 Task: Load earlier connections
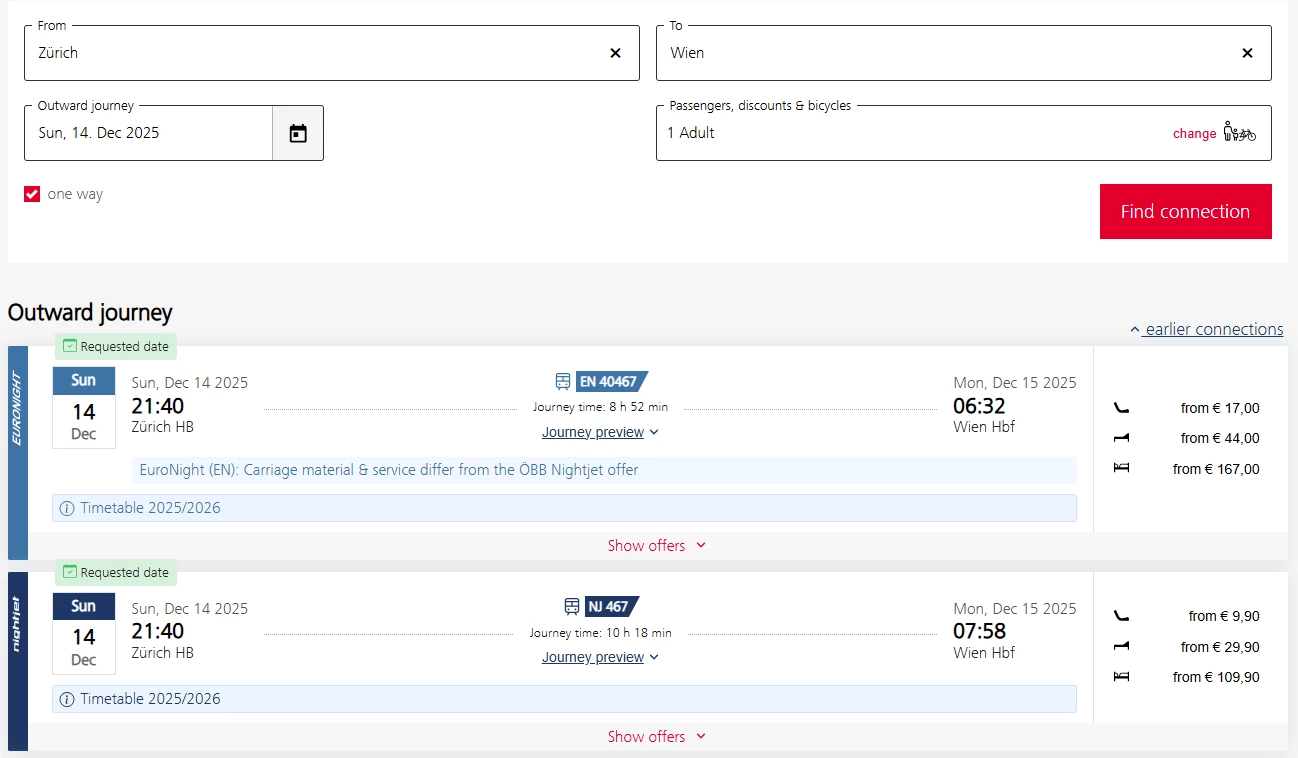[x=1207, y=329]
